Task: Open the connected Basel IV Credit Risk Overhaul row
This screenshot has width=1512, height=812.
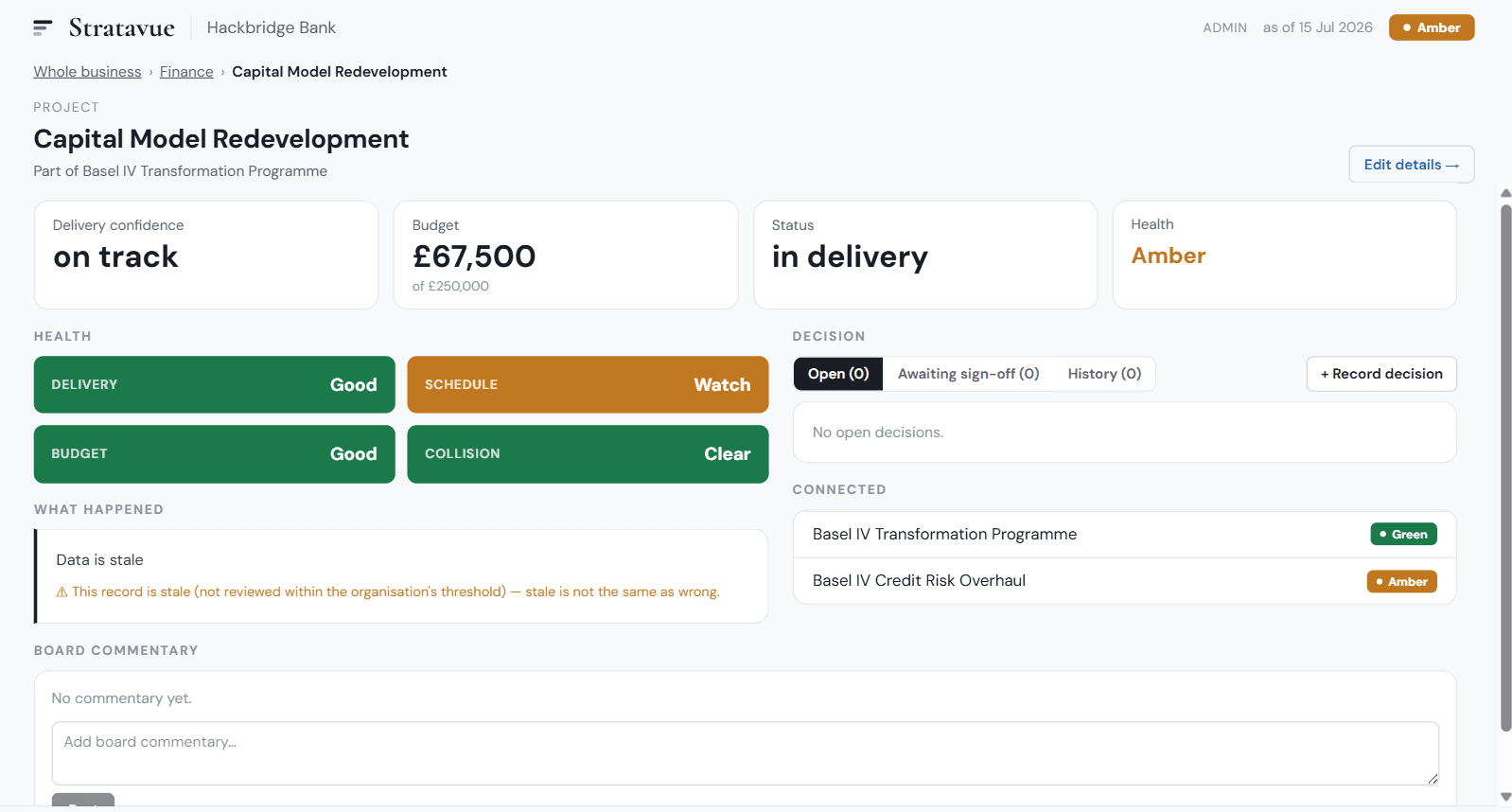Action: (x=1124, y=581)
